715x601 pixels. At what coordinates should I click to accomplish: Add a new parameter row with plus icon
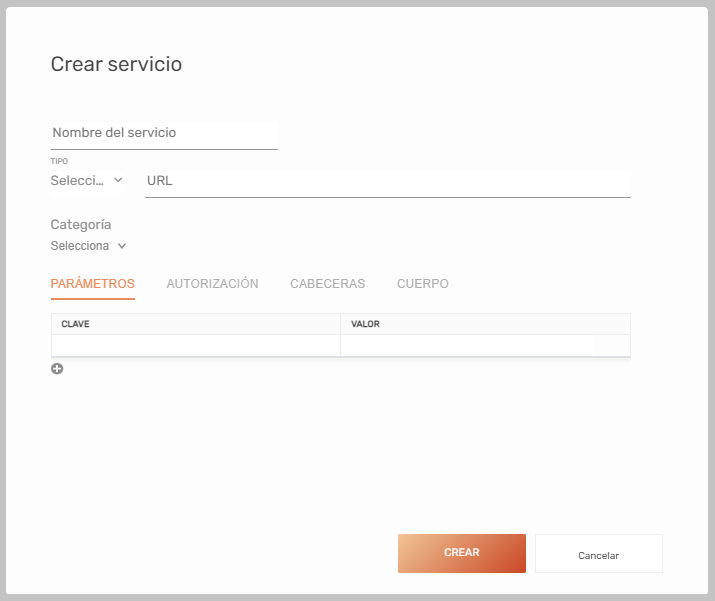click(57, 368)
